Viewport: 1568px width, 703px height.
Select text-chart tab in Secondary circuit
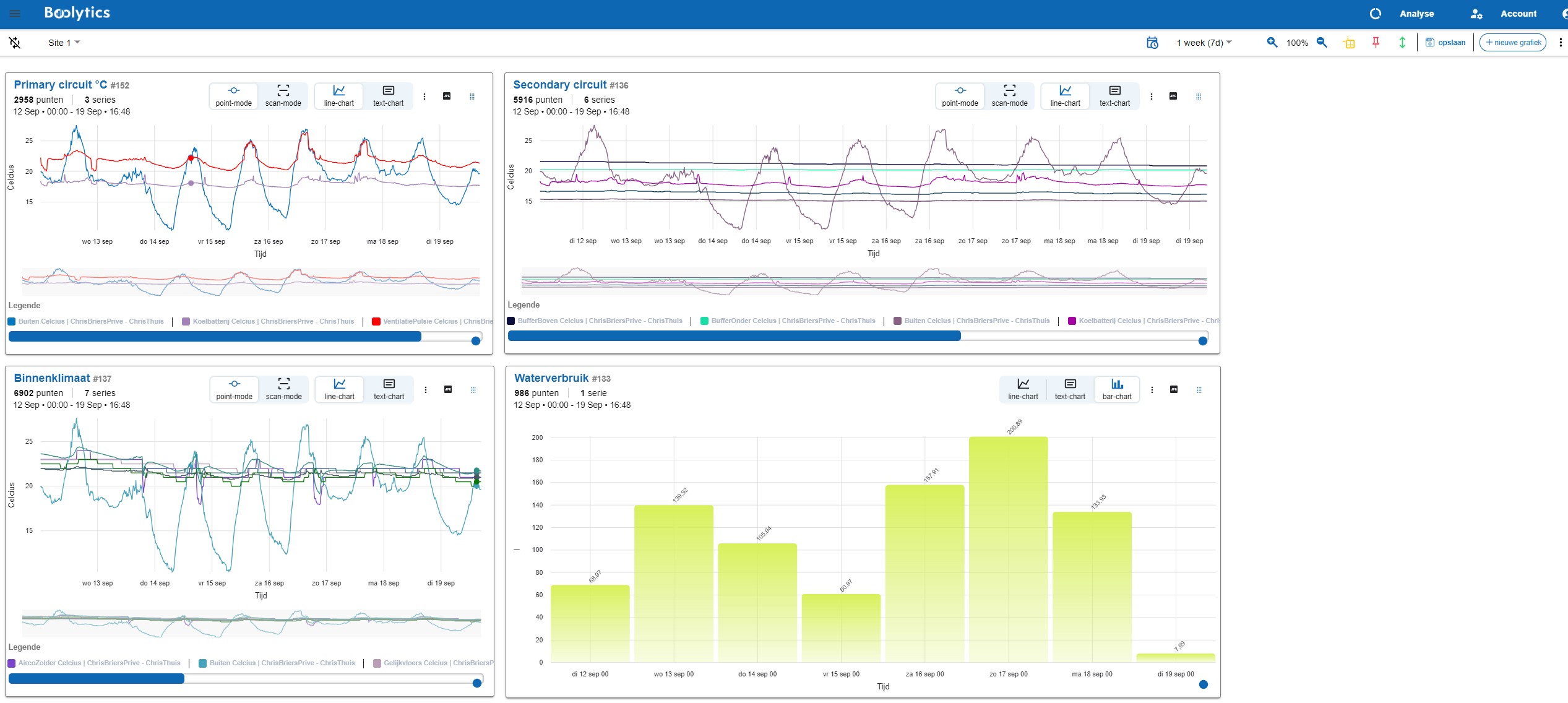[x=1114, y=96]
